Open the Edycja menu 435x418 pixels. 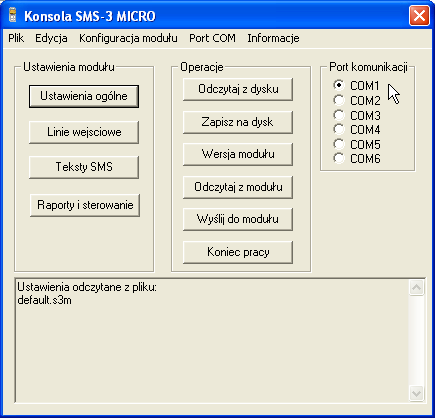(x=51, y=38)
